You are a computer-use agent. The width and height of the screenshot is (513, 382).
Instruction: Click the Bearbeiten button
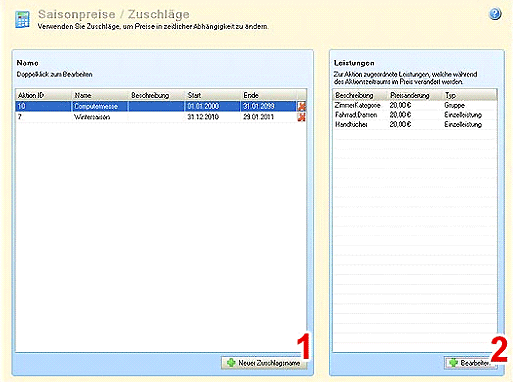point(470,363)
